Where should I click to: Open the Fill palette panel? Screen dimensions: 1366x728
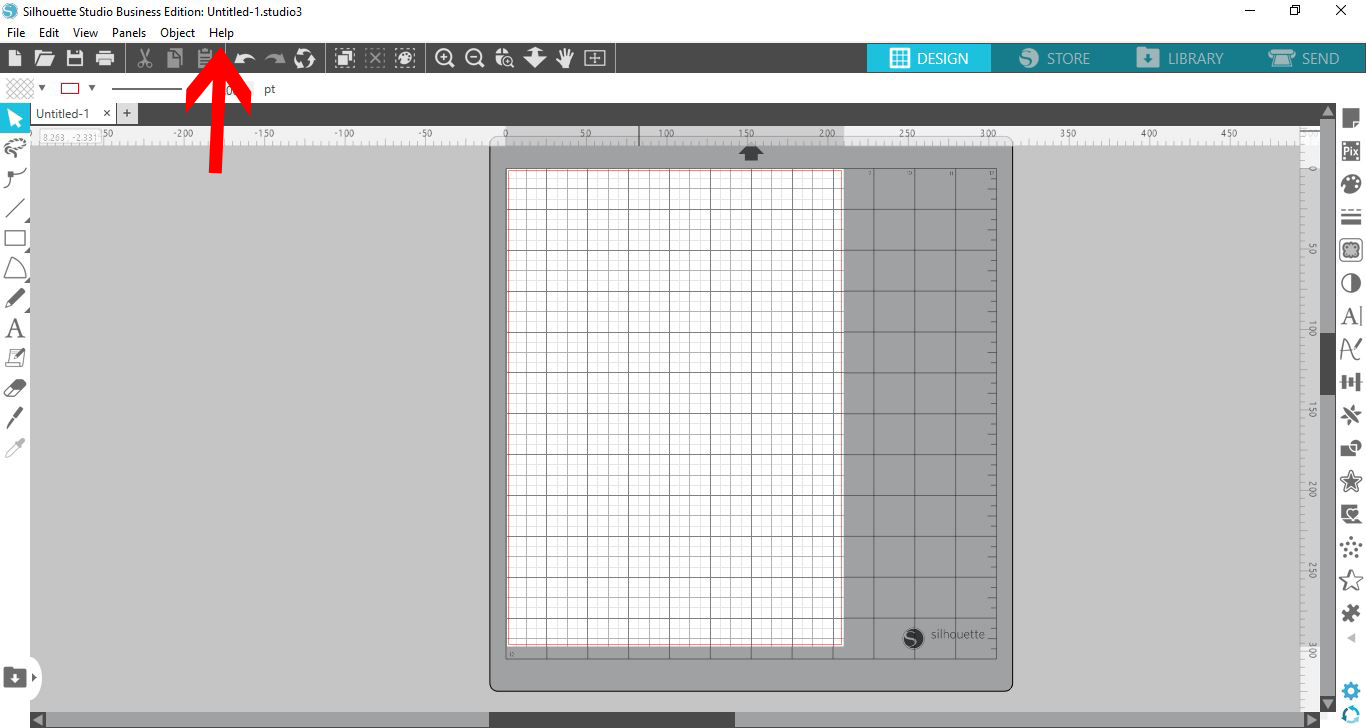(x=1351, y=184)
